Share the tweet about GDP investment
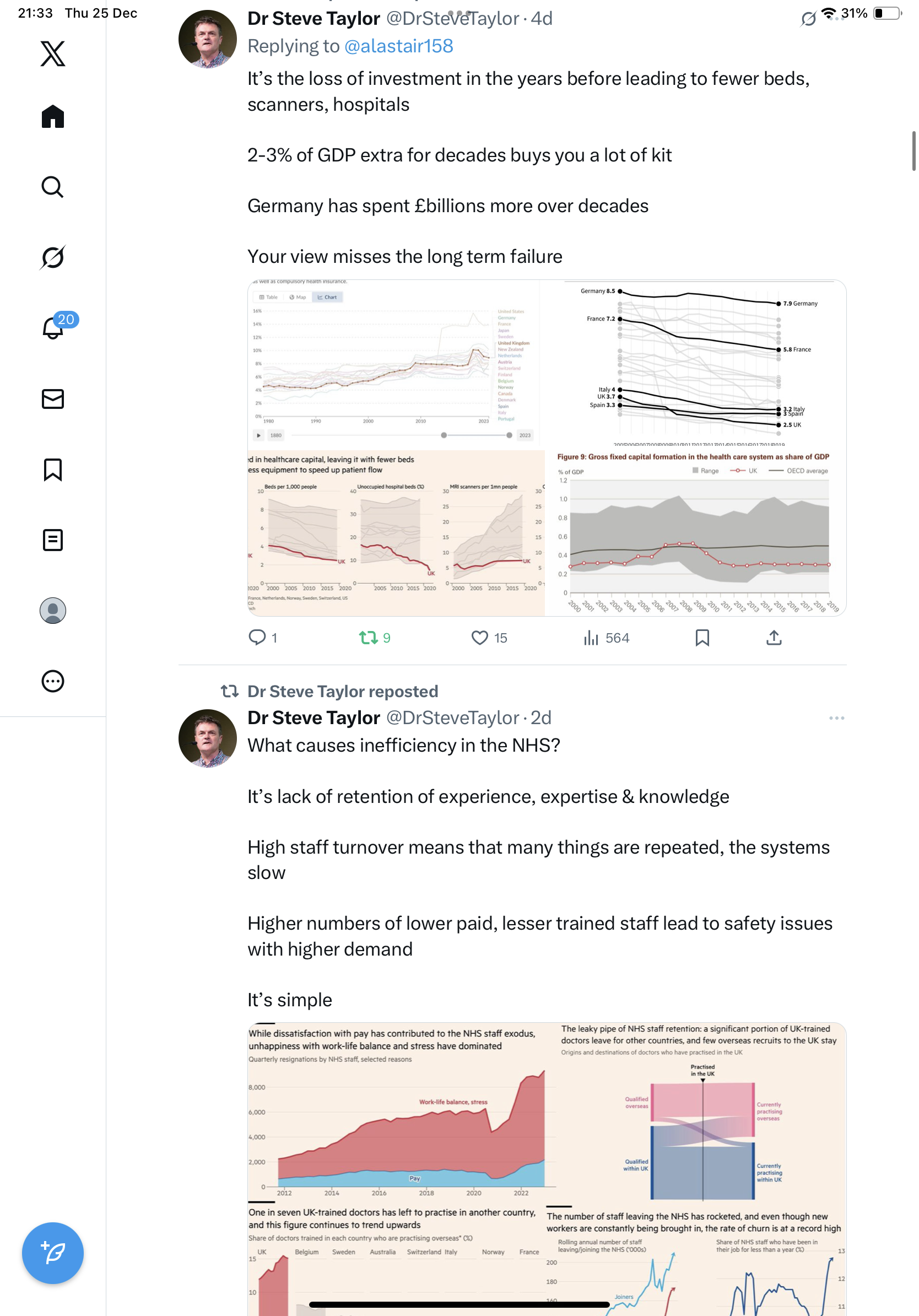 [x=774, y=638]
